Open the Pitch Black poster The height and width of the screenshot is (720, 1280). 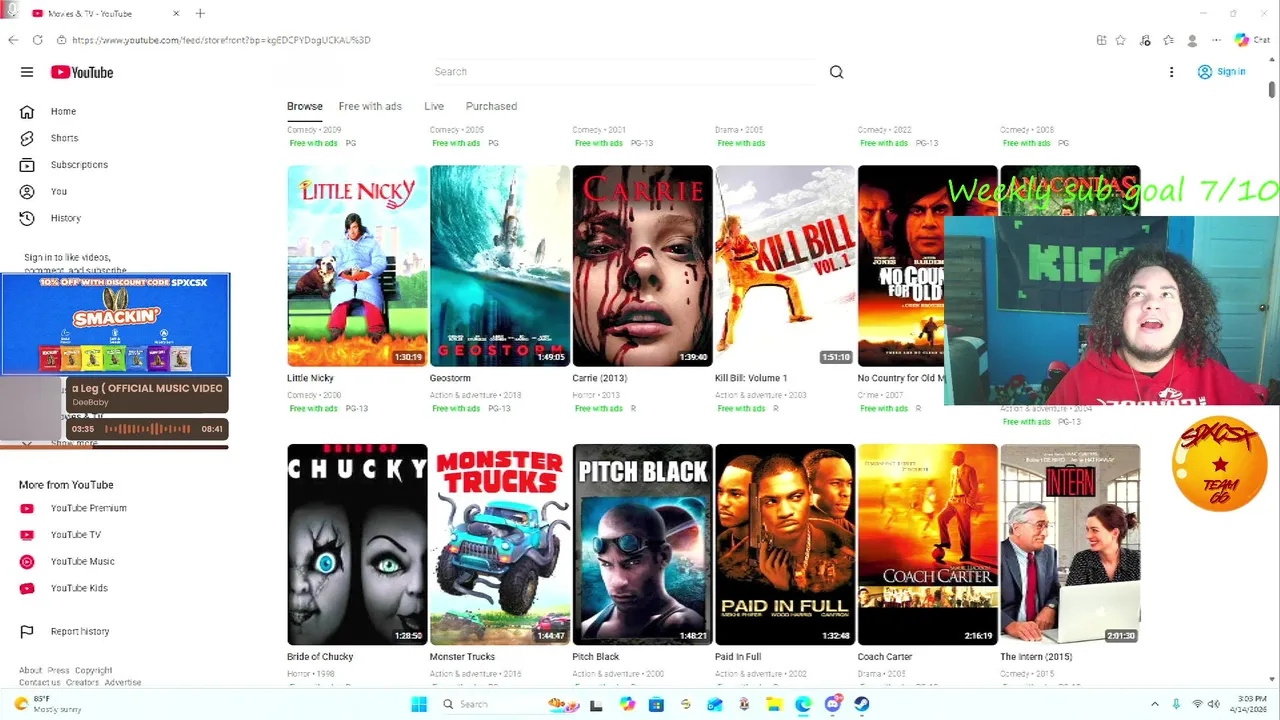pyautogui.click(x=642, y=545)
